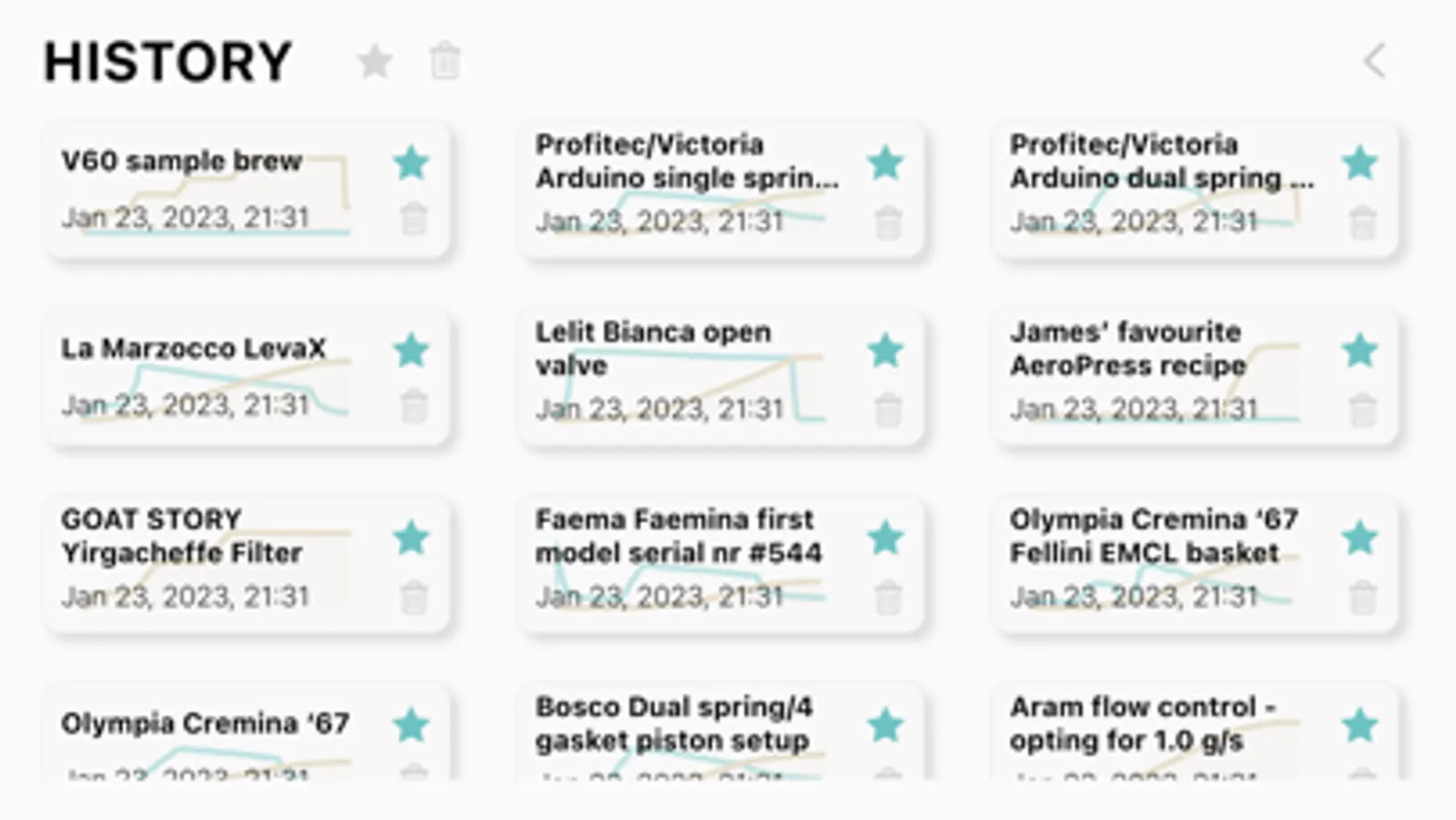Unstar Profitec/Victoria Arduino single spring entry
The height and width of the screenshot is (820, 1456).
(x=886, y=164)
